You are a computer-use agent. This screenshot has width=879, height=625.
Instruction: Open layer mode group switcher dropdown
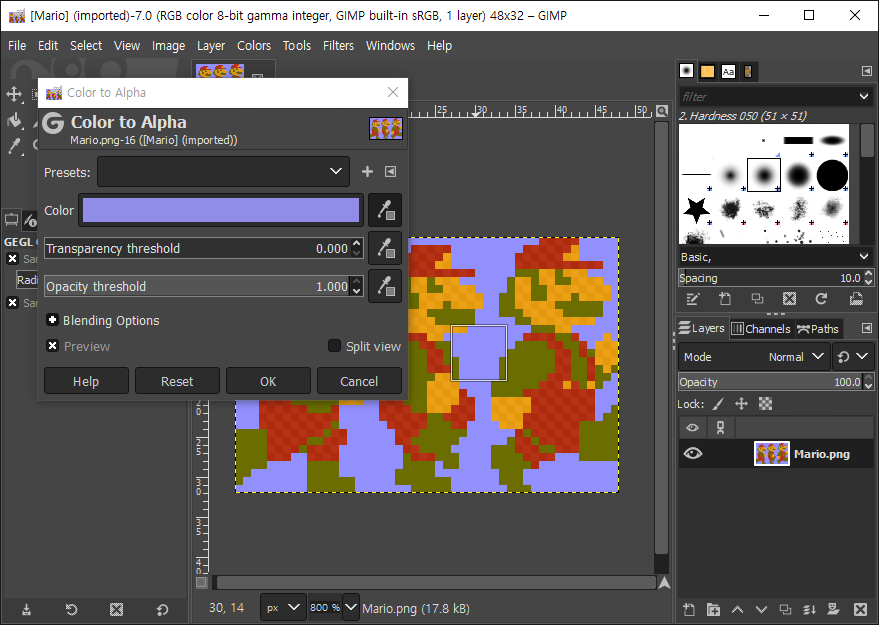(x=853, y=357)
